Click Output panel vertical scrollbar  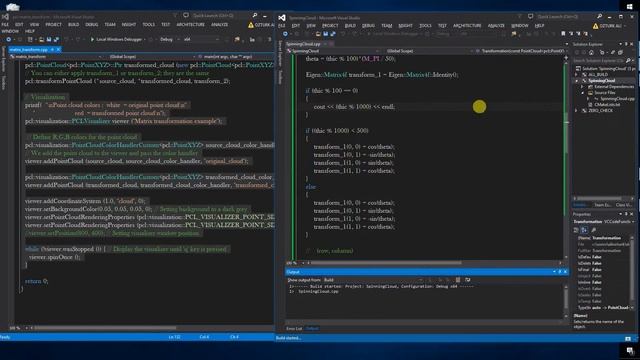click(566, 301)
